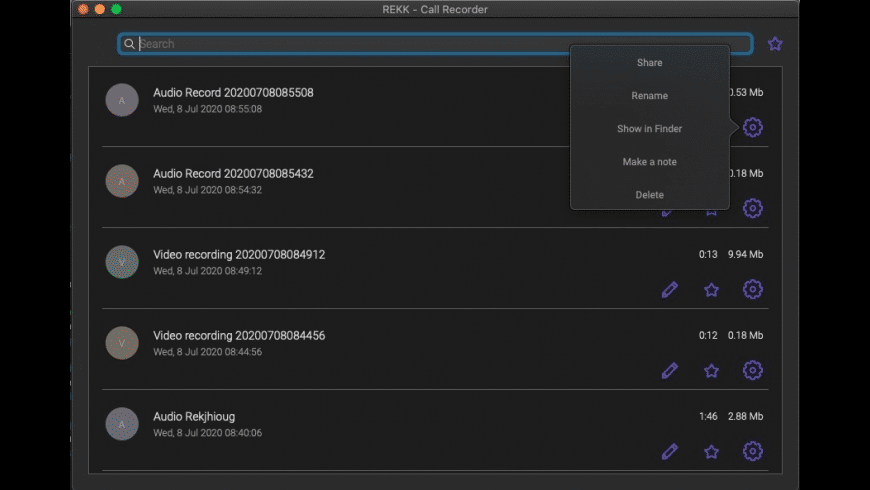Favorite Audio Rekjhioug with its star
This screenshot has height=490, width=870.
(x=711, y=452)
